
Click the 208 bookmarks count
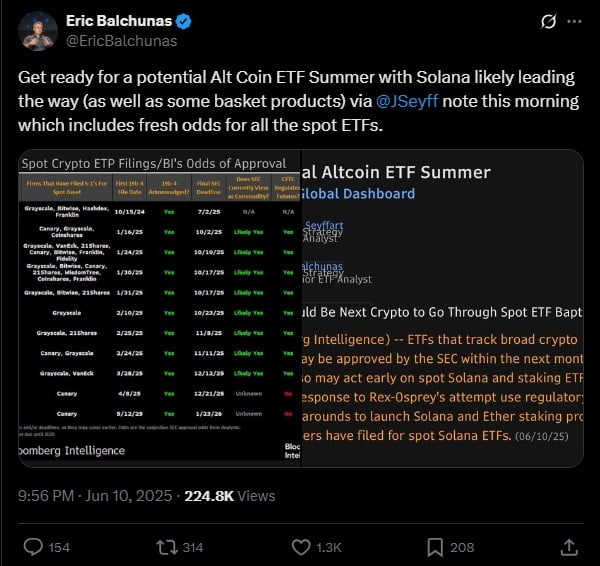463,547
